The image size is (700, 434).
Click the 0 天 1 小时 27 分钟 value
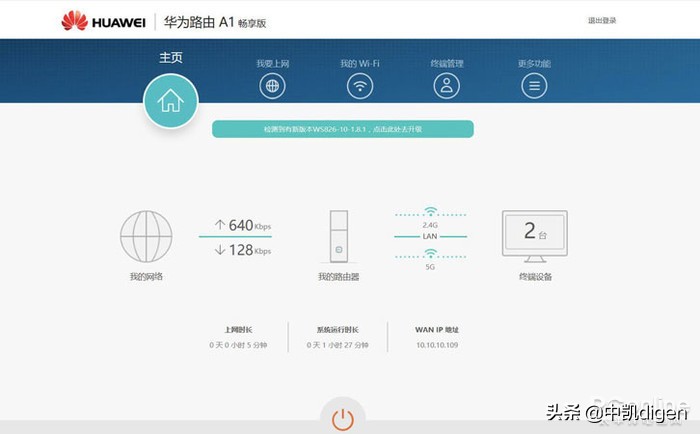[x=338, y=345]
